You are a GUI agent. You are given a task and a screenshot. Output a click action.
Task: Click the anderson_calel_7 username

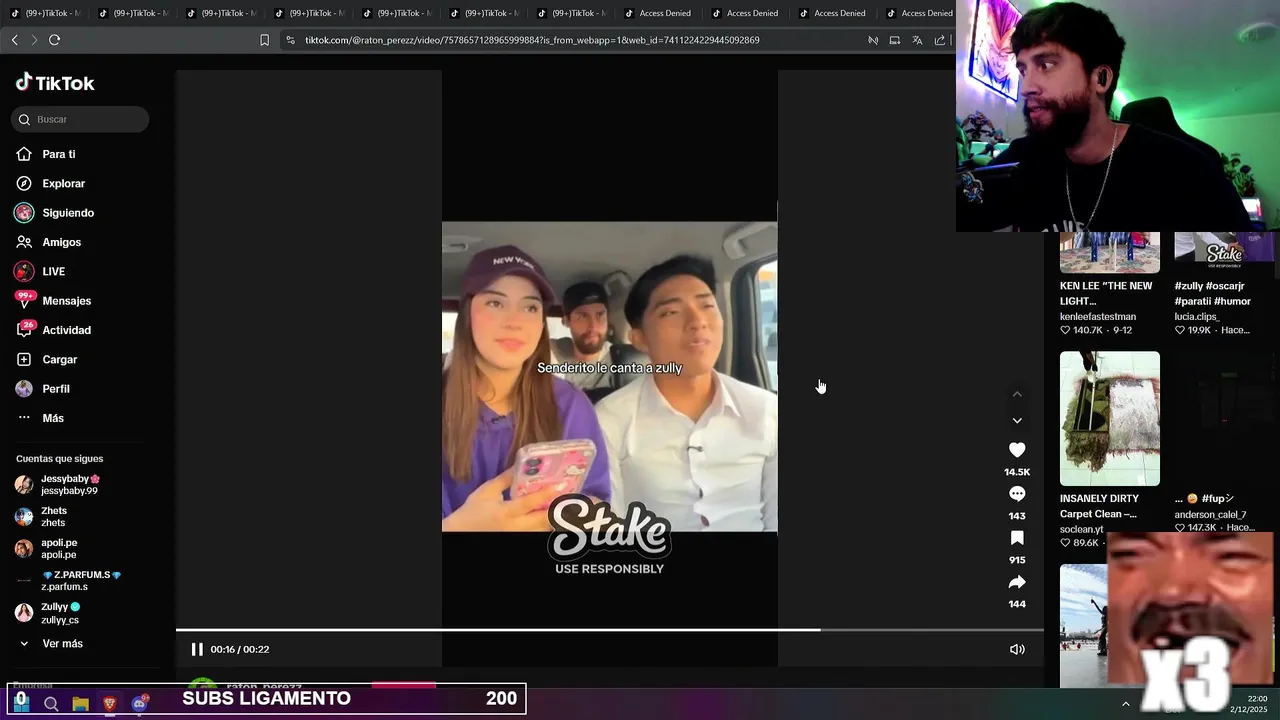pos(1210,515)
